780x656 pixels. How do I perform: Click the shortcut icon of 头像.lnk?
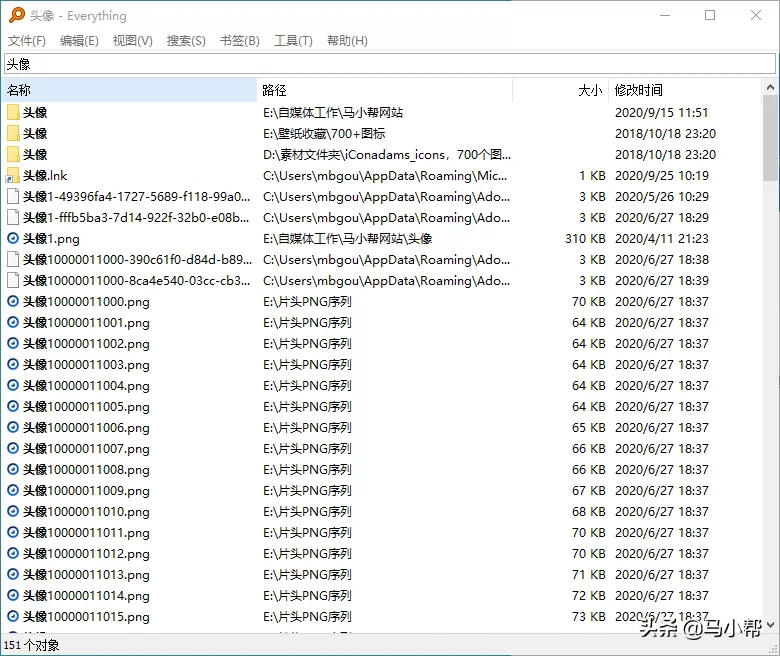13,176
